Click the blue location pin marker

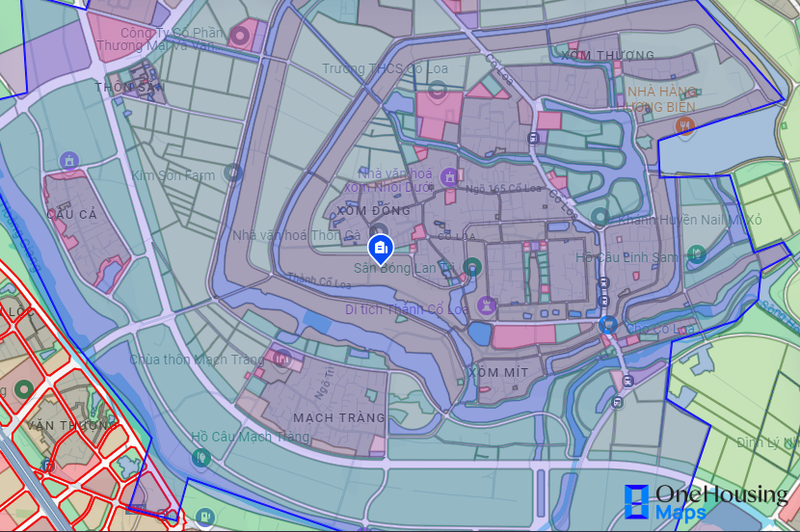380,249
